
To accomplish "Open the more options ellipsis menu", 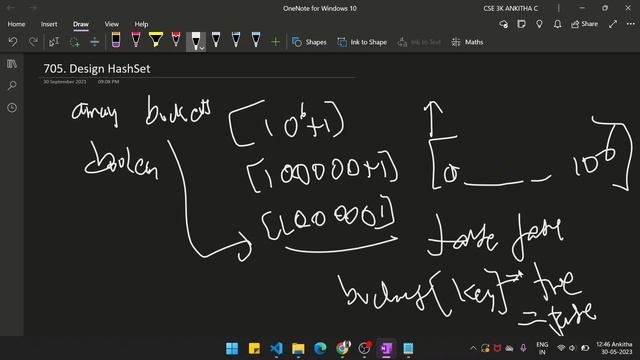I will pyautogui.click(x=631, y=24).
